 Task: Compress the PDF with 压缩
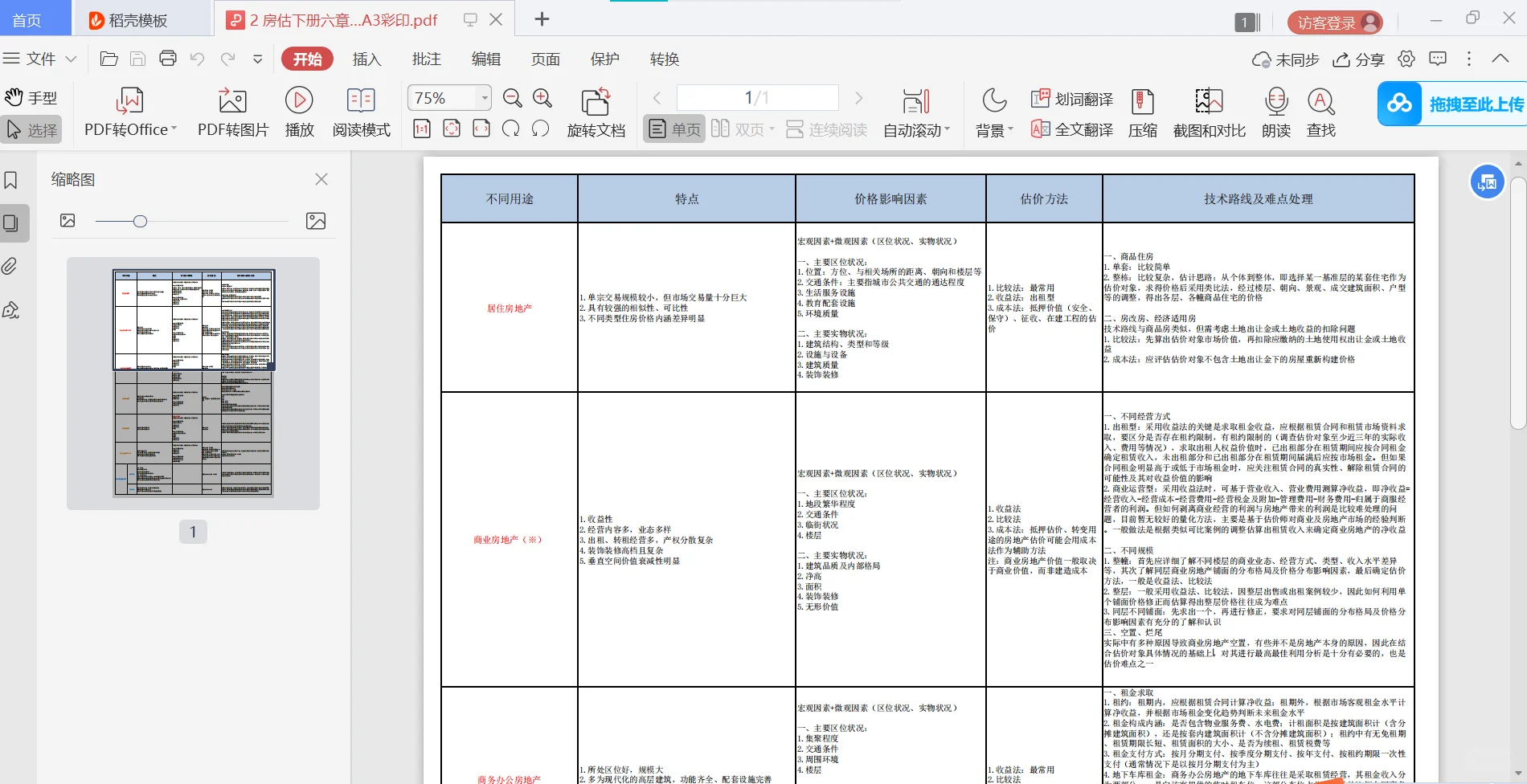[x=1142, y=112]
